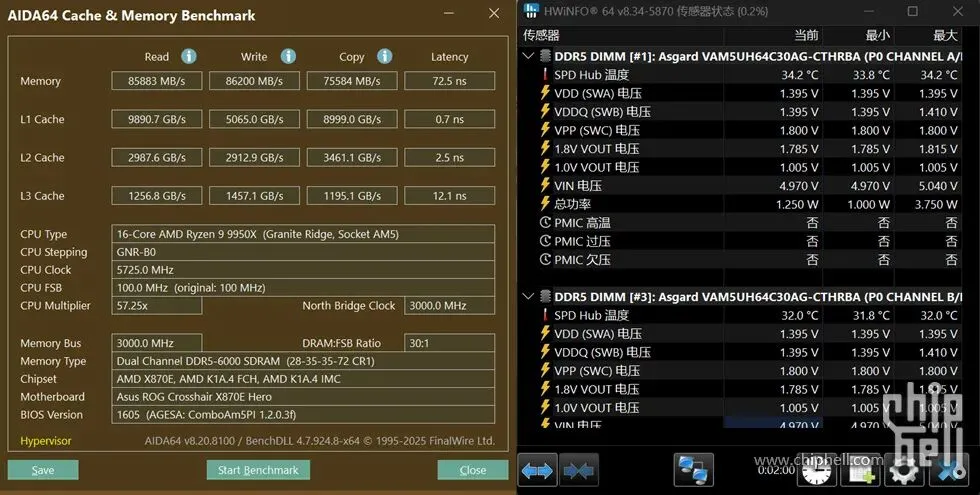The image size is (980, 495).
Task: Click lightning icon beside DIMM #1 VIN 电压
Action: point(545,186)
